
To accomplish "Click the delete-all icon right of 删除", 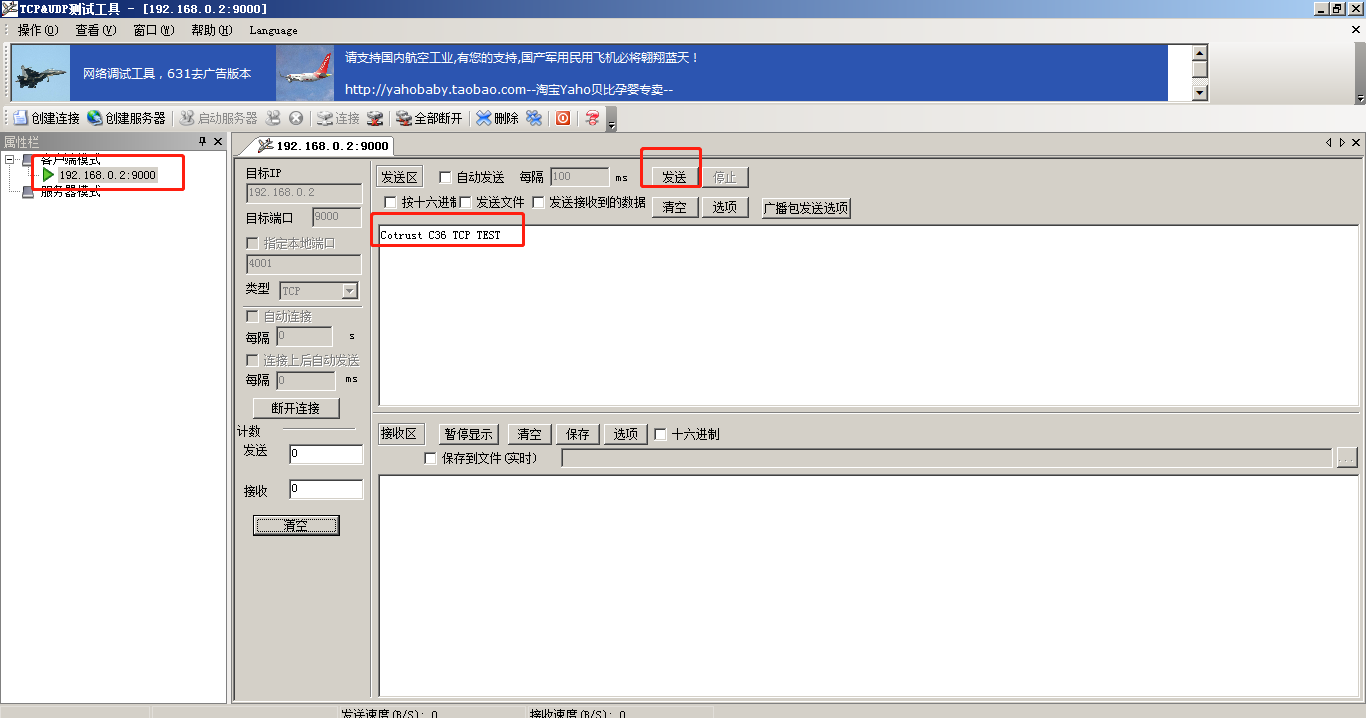I will point(534,118).
